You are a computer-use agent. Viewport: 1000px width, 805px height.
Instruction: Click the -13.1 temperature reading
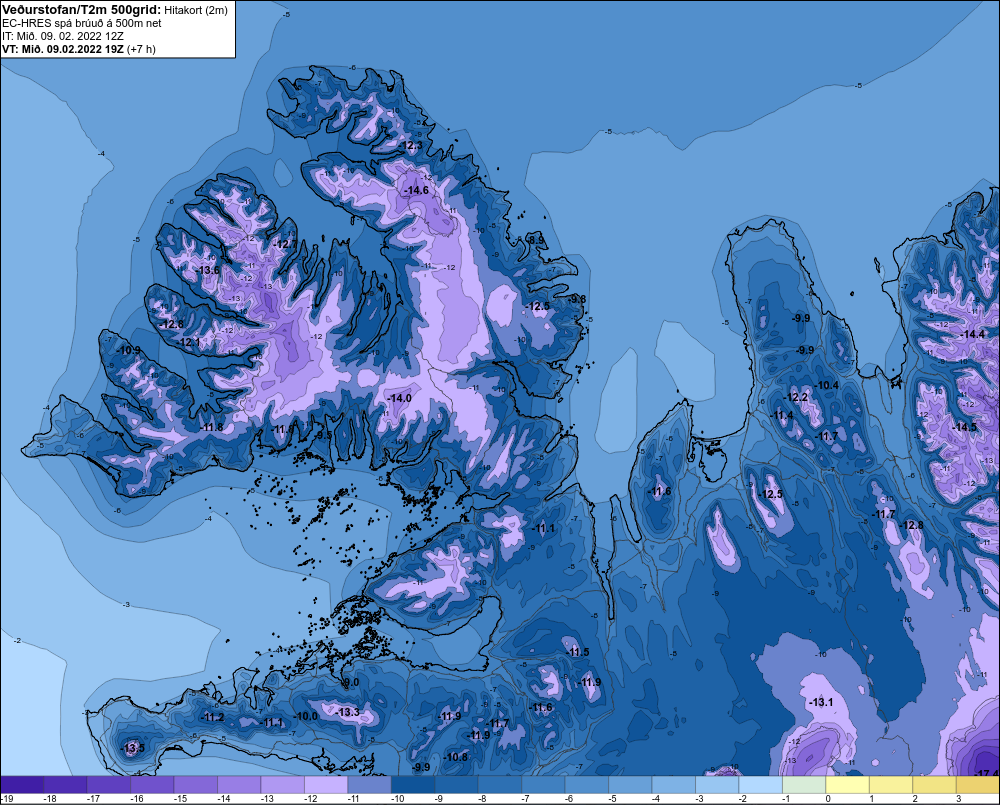coord(821,702)
